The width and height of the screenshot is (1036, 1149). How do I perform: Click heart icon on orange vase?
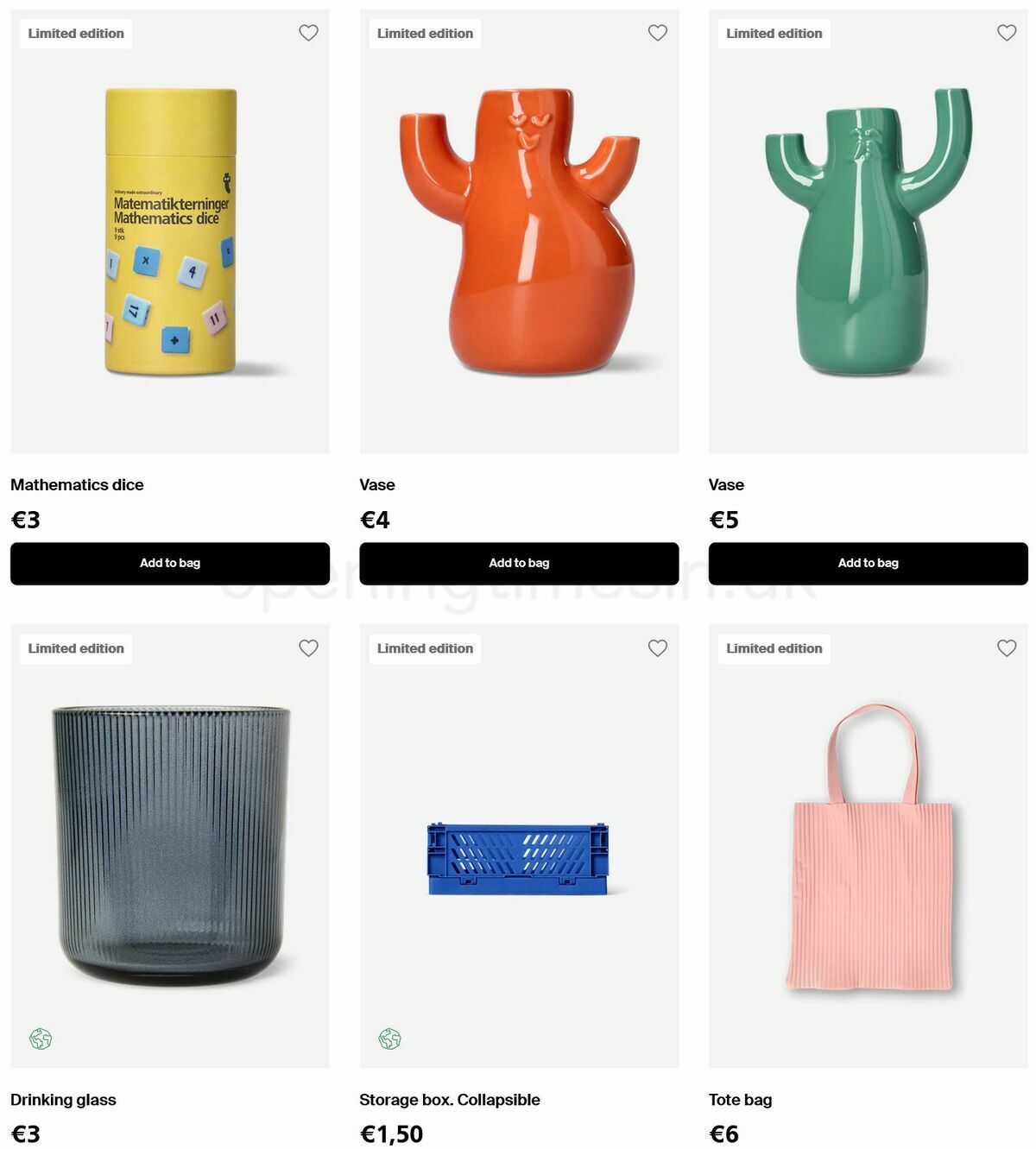658,33
